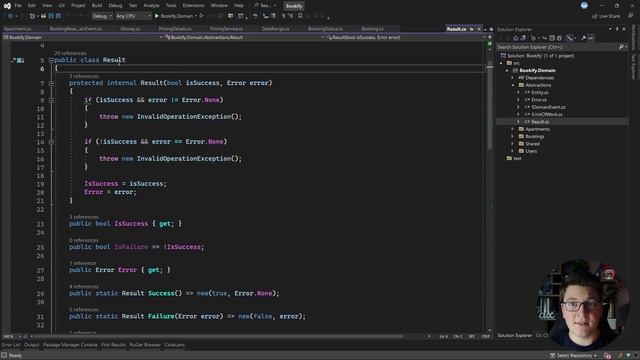Collapse the if block at line 9
This screenshot has width=640, height=360.
pyautogui.click(x=51, y=100)
